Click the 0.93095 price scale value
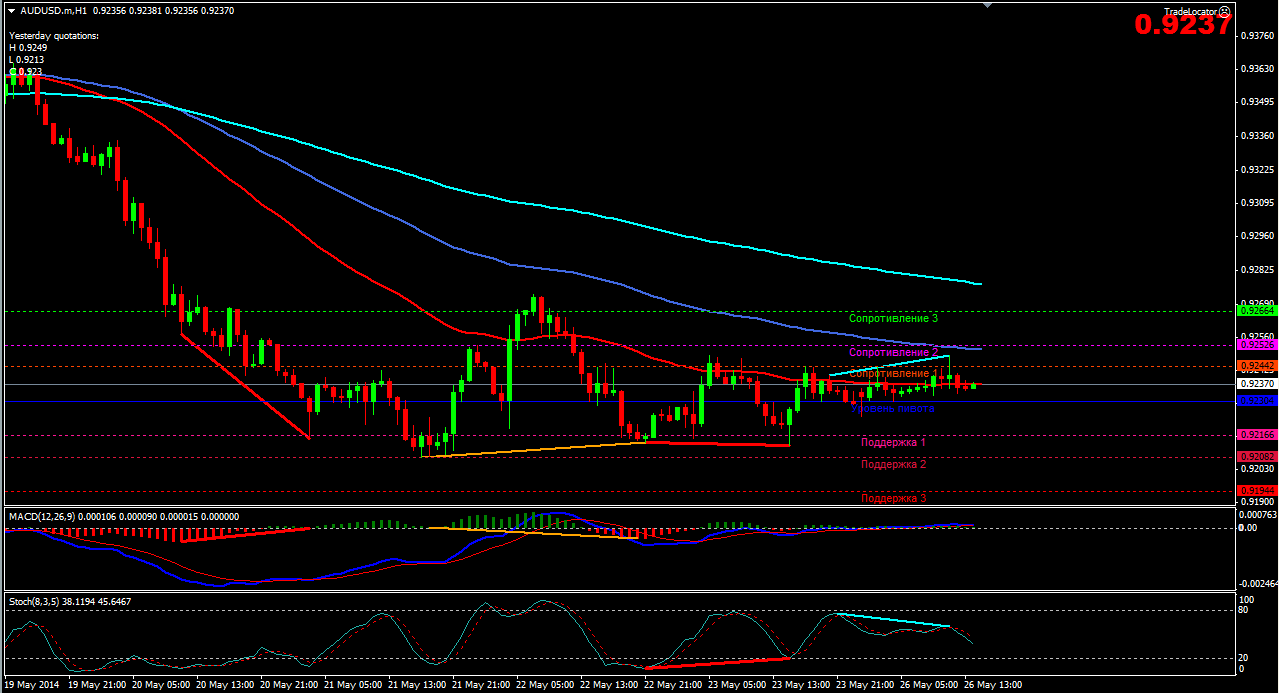 1256,203
